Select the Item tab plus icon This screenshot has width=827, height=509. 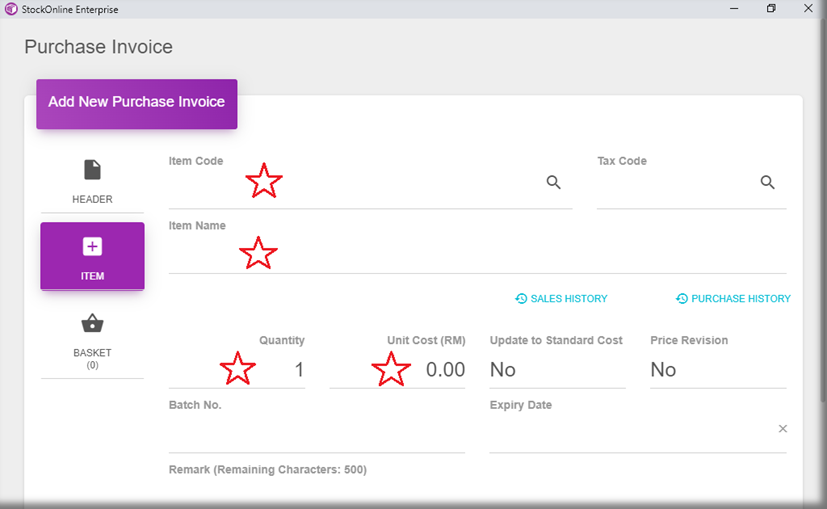point(92,247)
